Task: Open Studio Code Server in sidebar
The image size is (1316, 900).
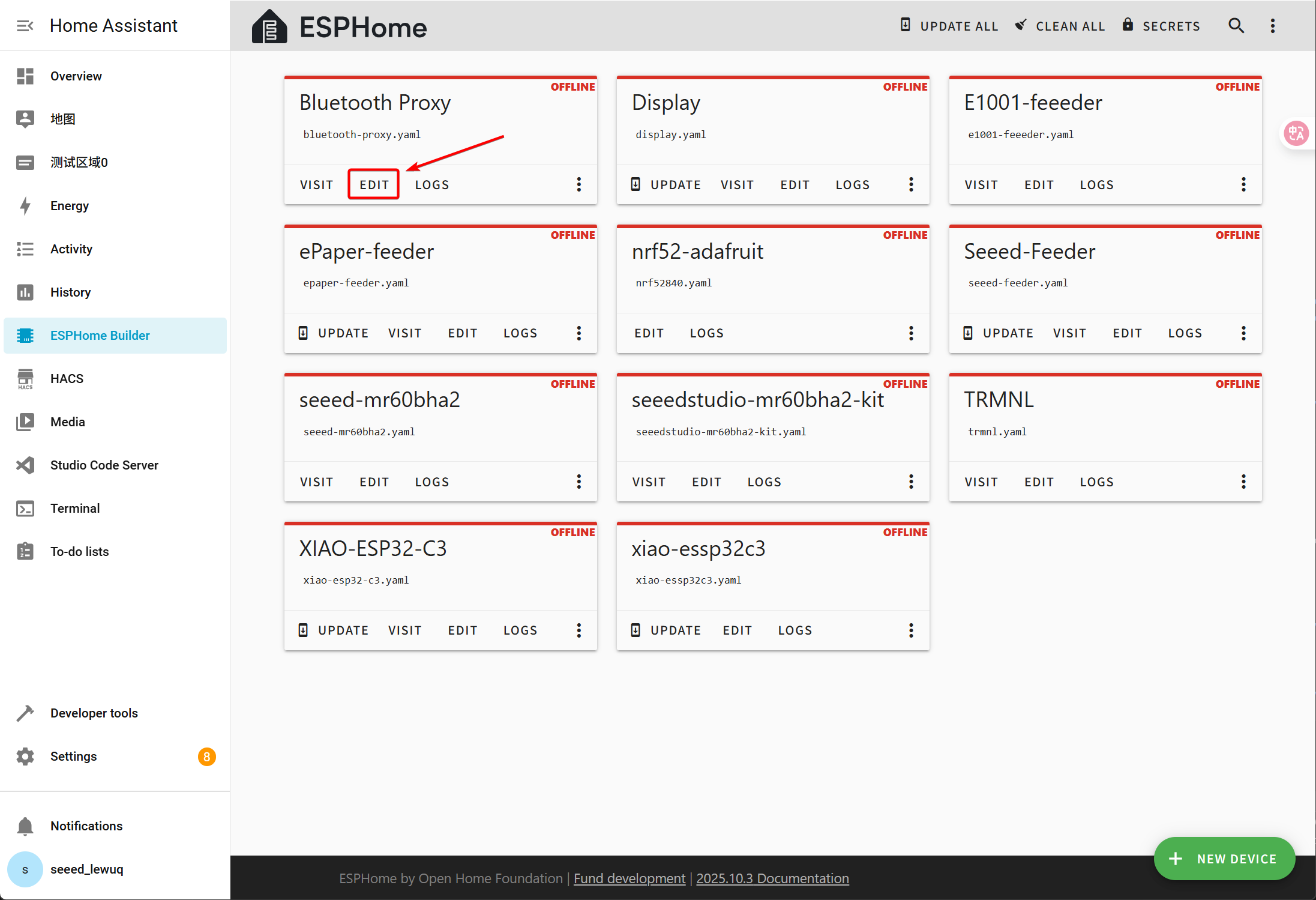Action: pos(104,465)
